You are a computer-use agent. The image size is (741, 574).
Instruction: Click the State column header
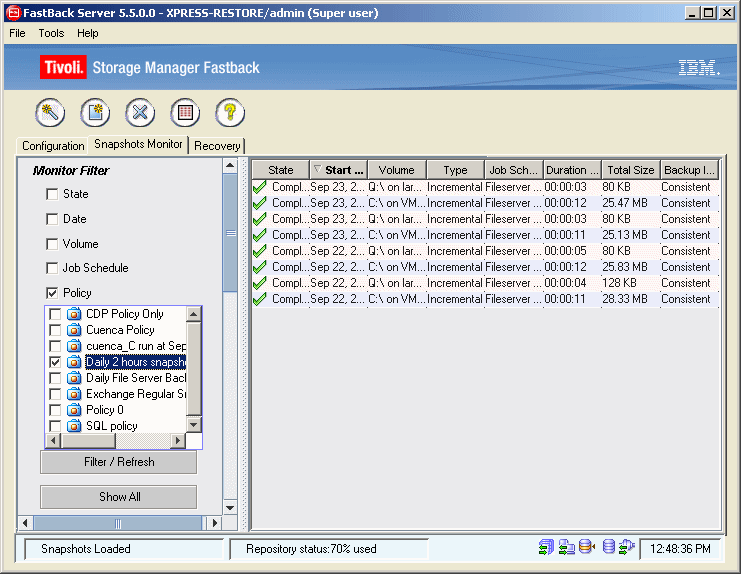[x=281, y=170]
